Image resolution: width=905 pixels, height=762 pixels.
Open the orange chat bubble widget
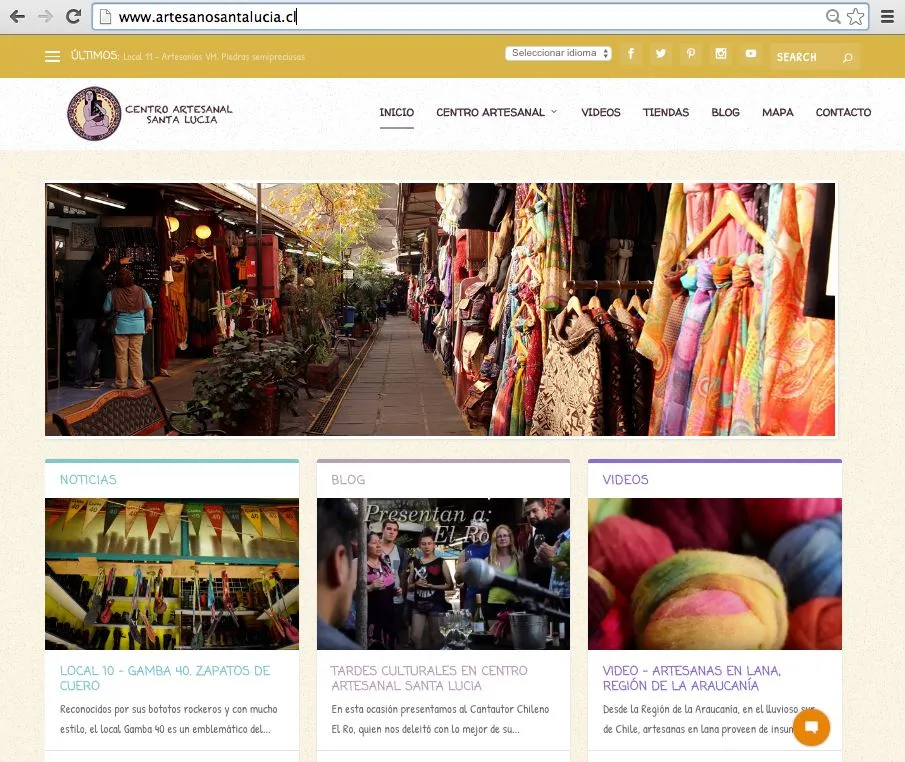811,727
